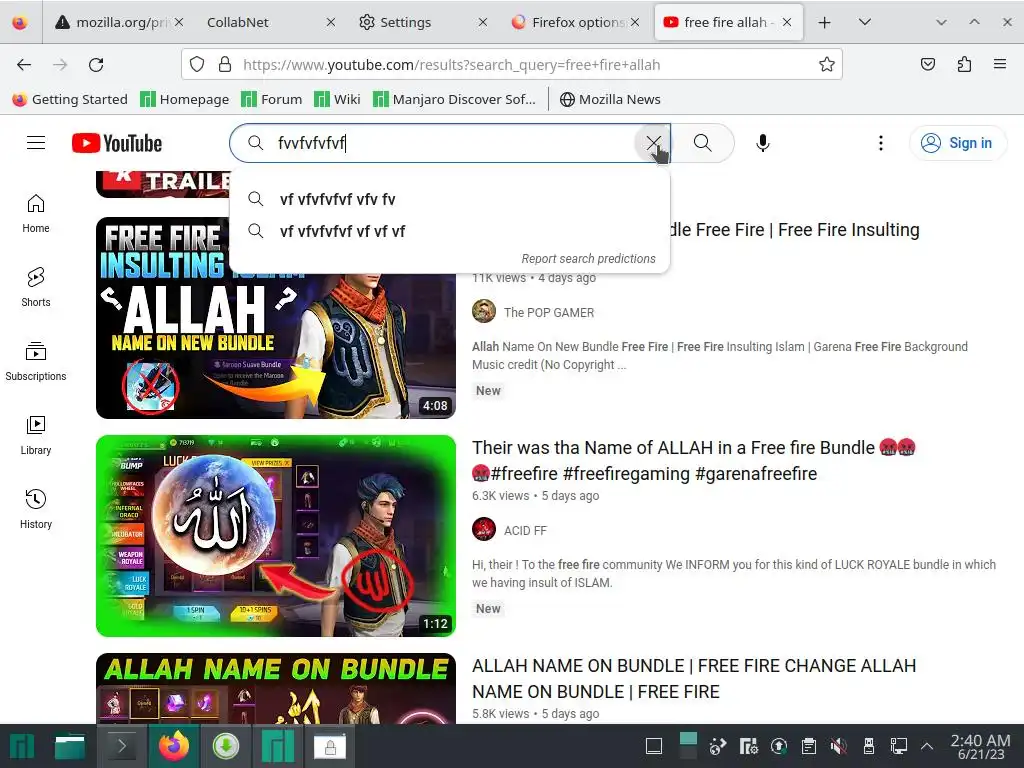Toggle muted audio volume tray icon
This screenshot has height=768, width=1024.
tap(839, 746)
